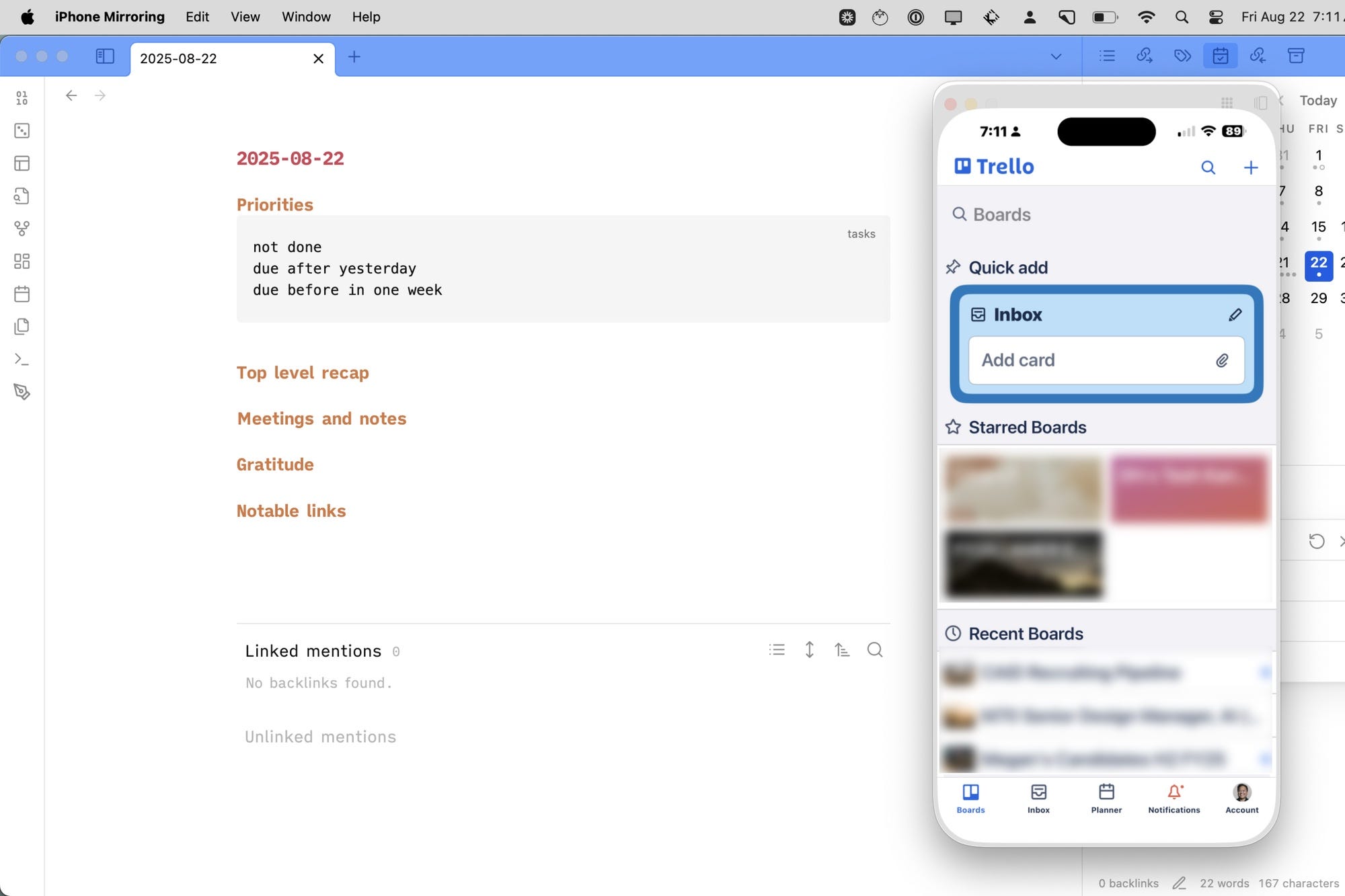Click the Today button in calendar
This screenshot has width=1345, height=896.
point(1317,100)
